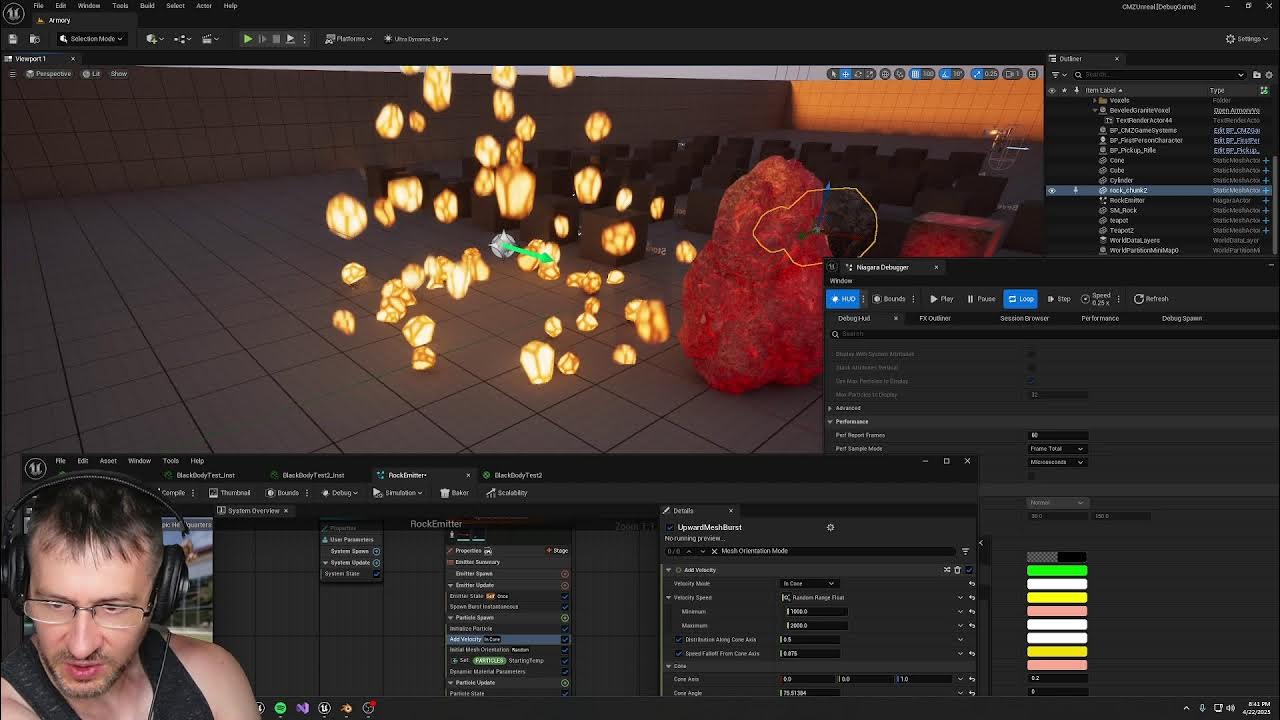Viewport: 1280px width, 720px height.
Task: Click the green color swatch
Action: pyautogui.click(x=1056, y=571)
